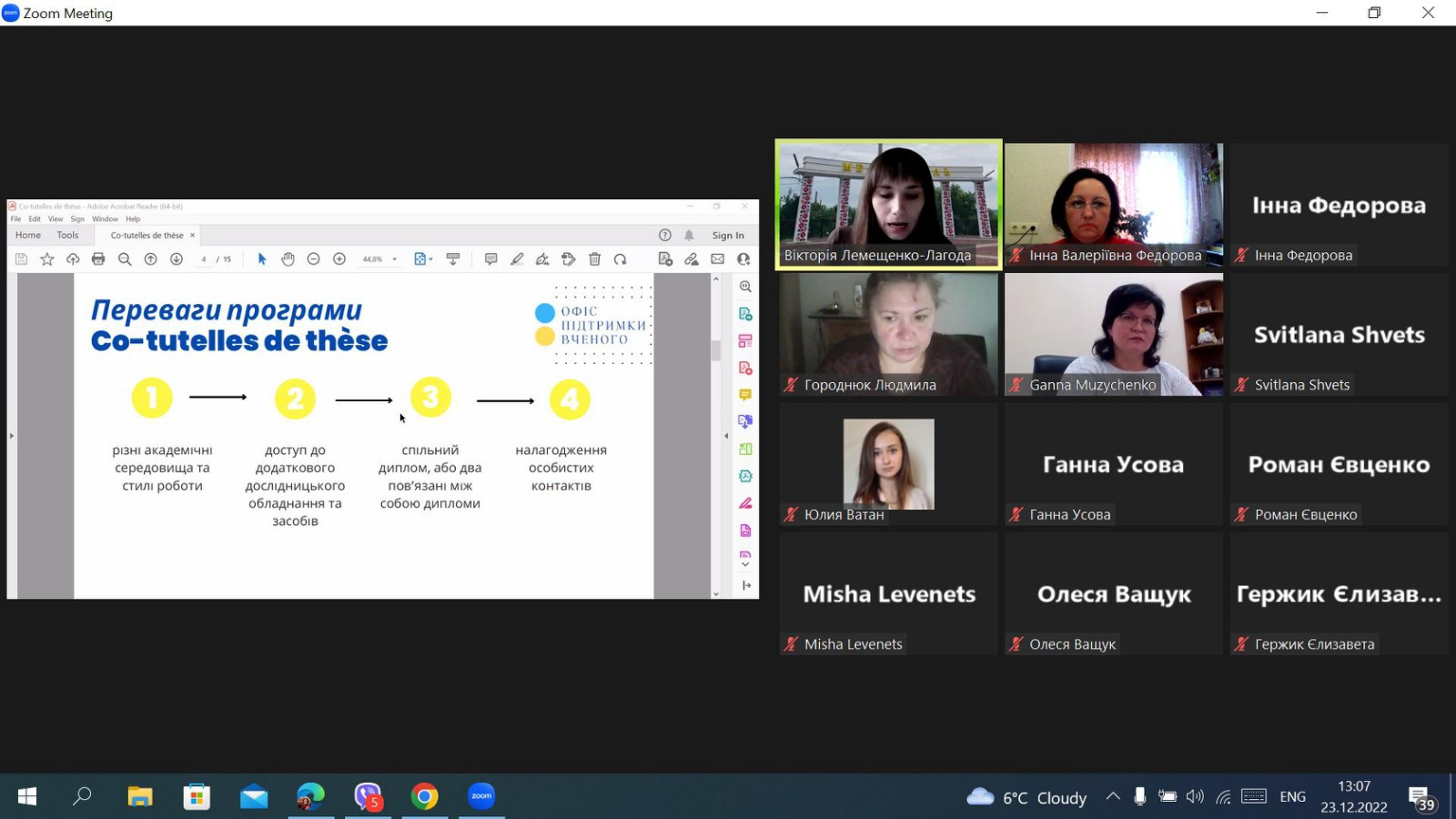Select Городнюк Людмила video tile
The height and width of the screenshot is (819, 1456).
(888, 334)
